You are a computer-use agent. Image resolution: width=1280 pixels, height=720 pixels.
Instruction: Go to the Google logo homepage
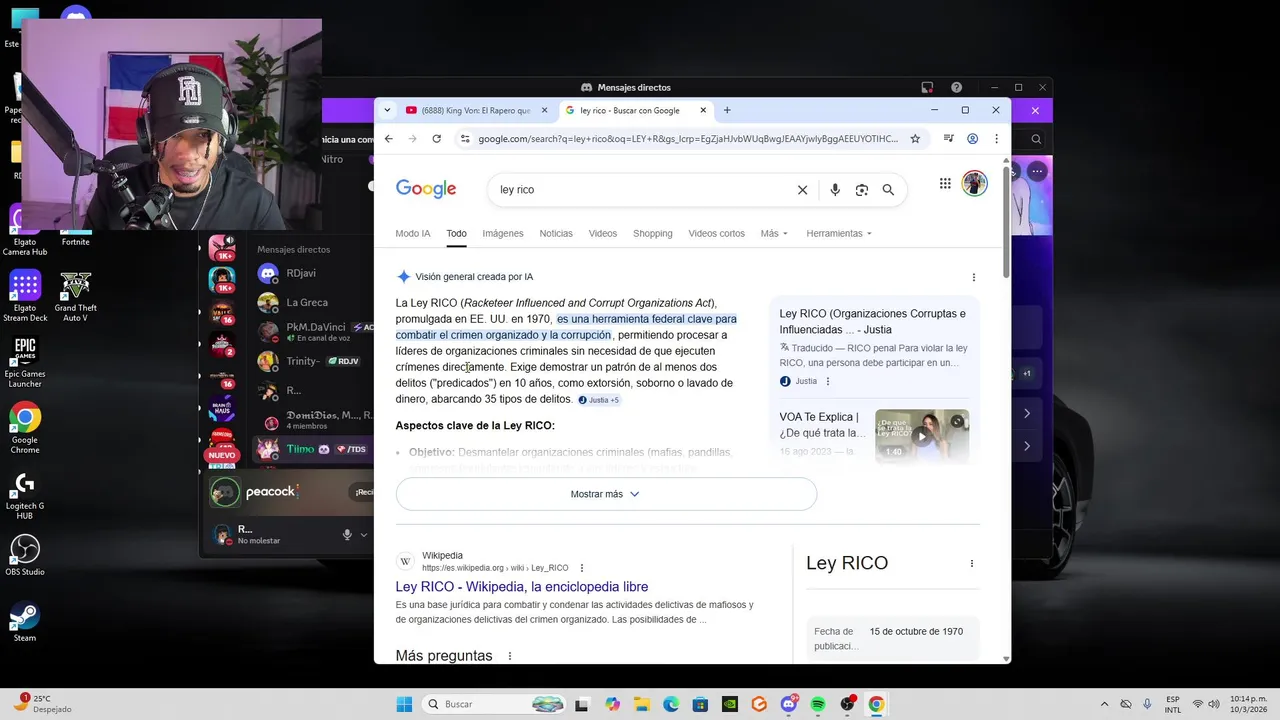click(x=426, y=189)
